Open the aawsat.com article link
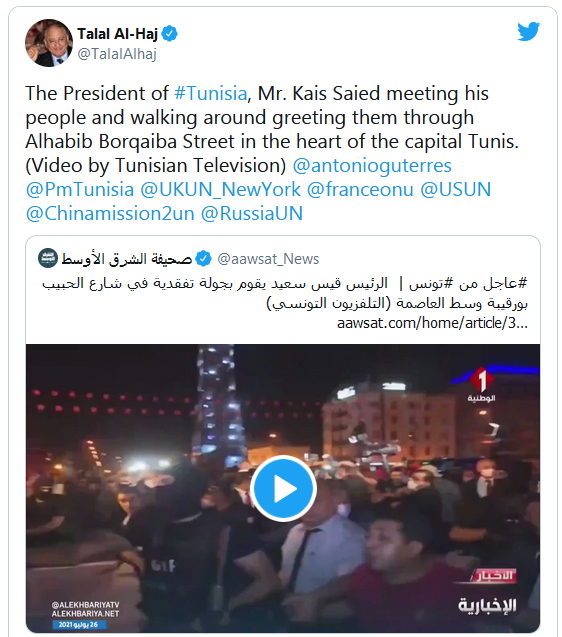562x637 pixels. 432,323
